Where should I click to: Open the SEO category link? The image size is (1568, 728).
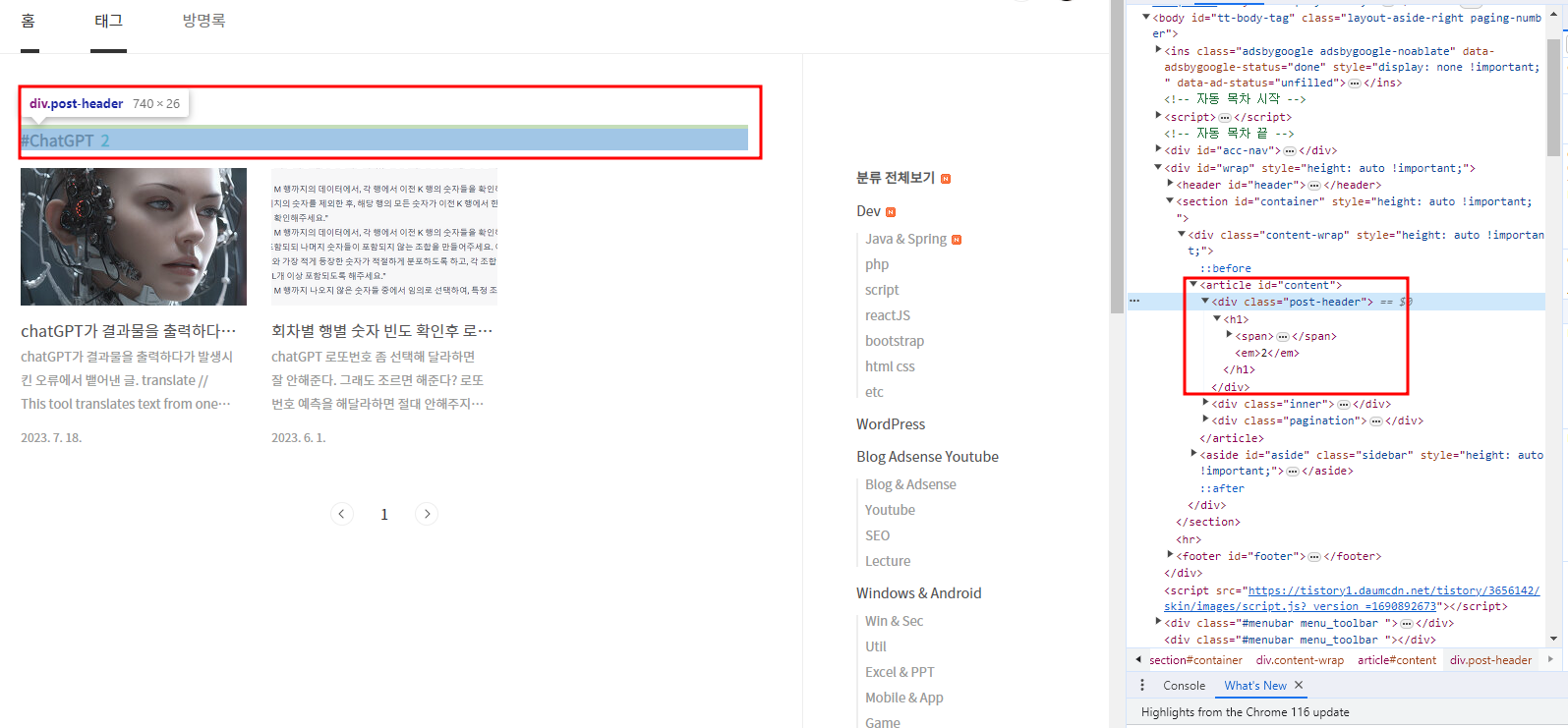tap(877, 535)
